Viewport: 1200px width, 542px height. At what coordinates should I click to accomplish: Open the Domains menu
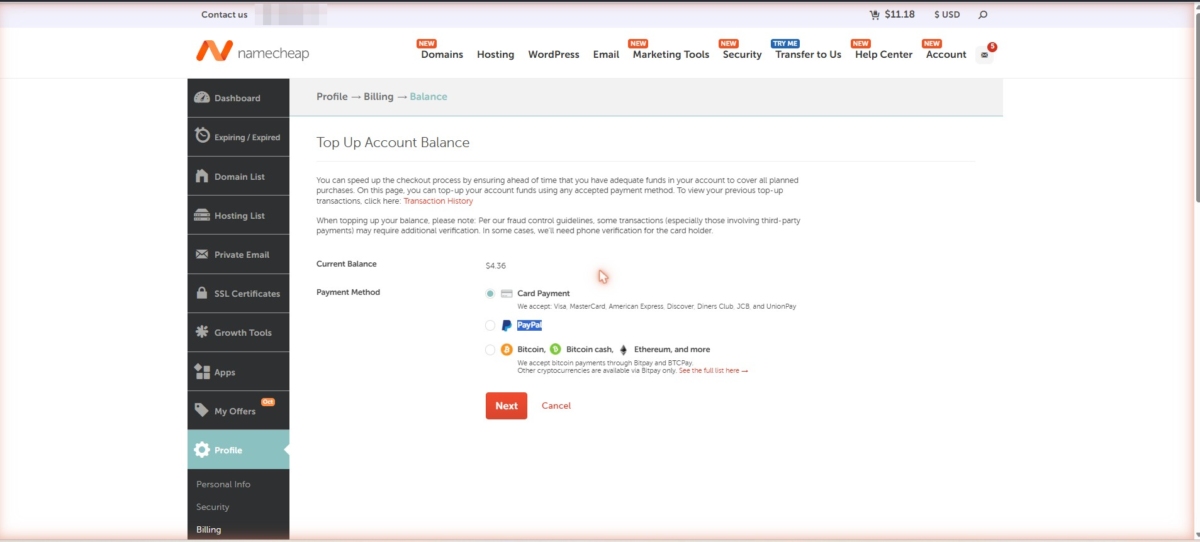442,55
